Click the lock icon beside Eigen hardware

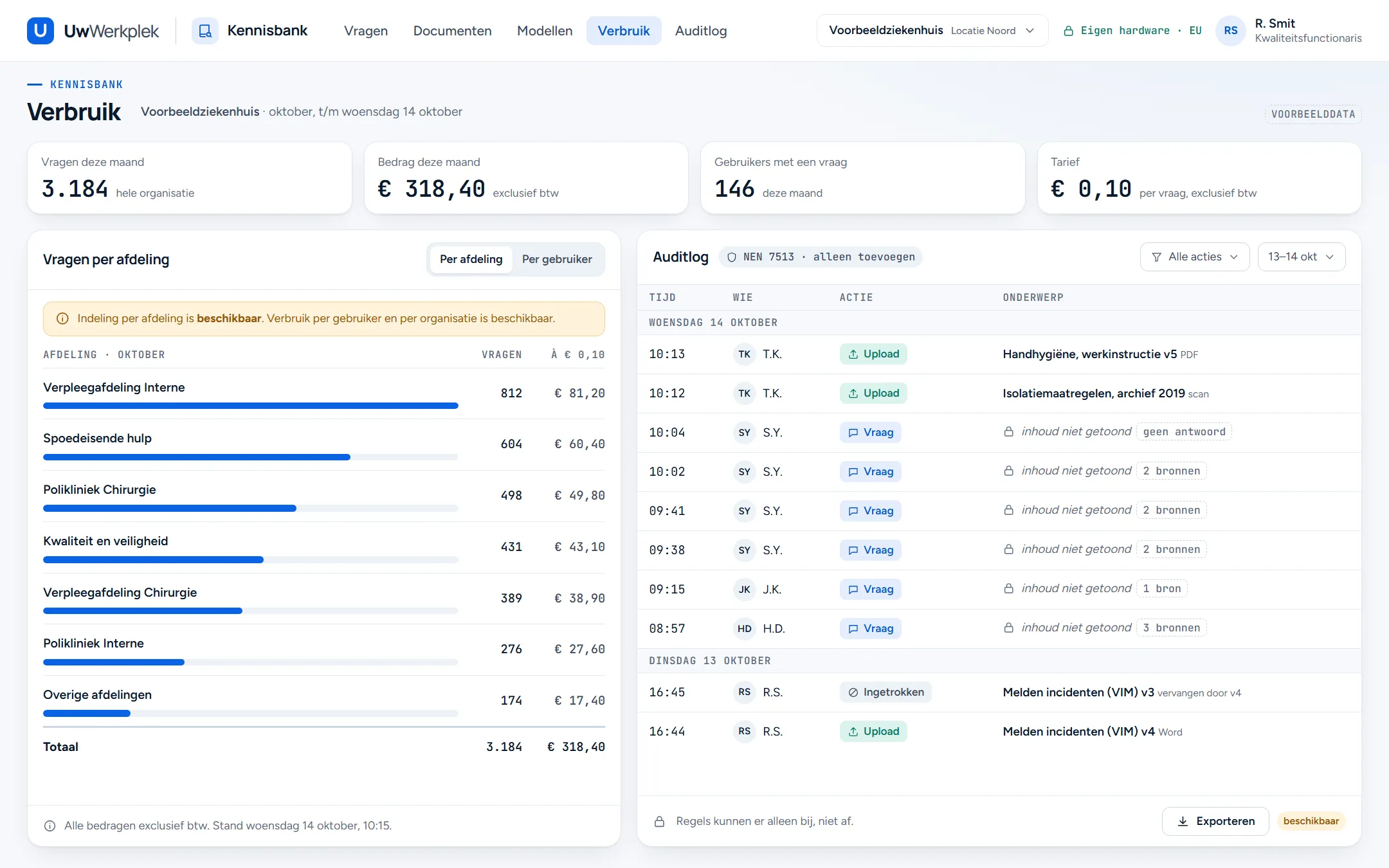1068,31
